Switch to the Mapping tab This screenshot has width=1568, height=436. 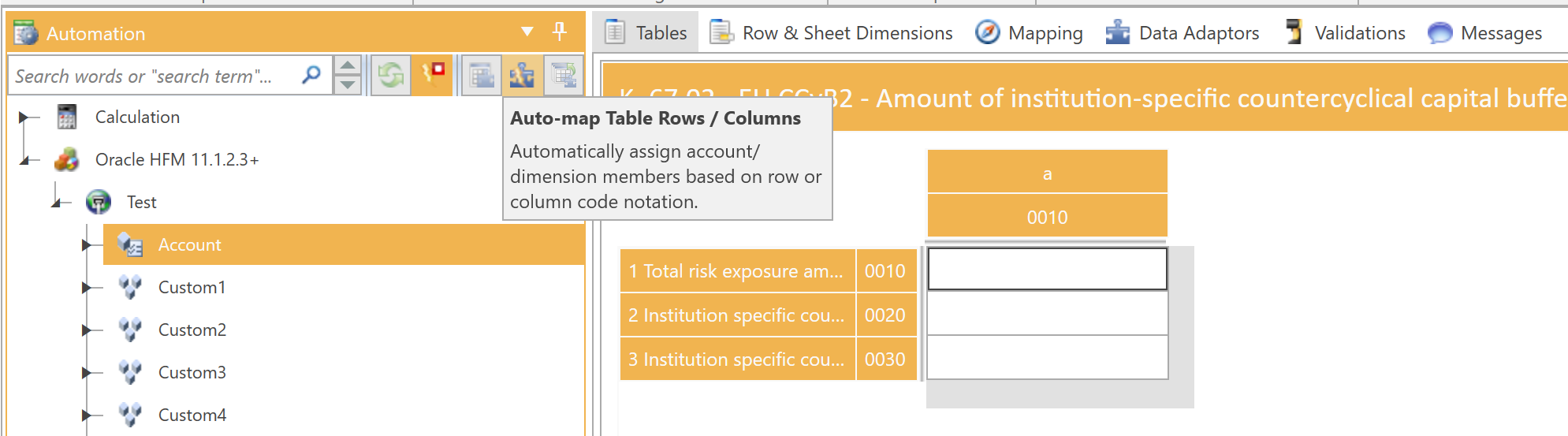coord(1030,33)
